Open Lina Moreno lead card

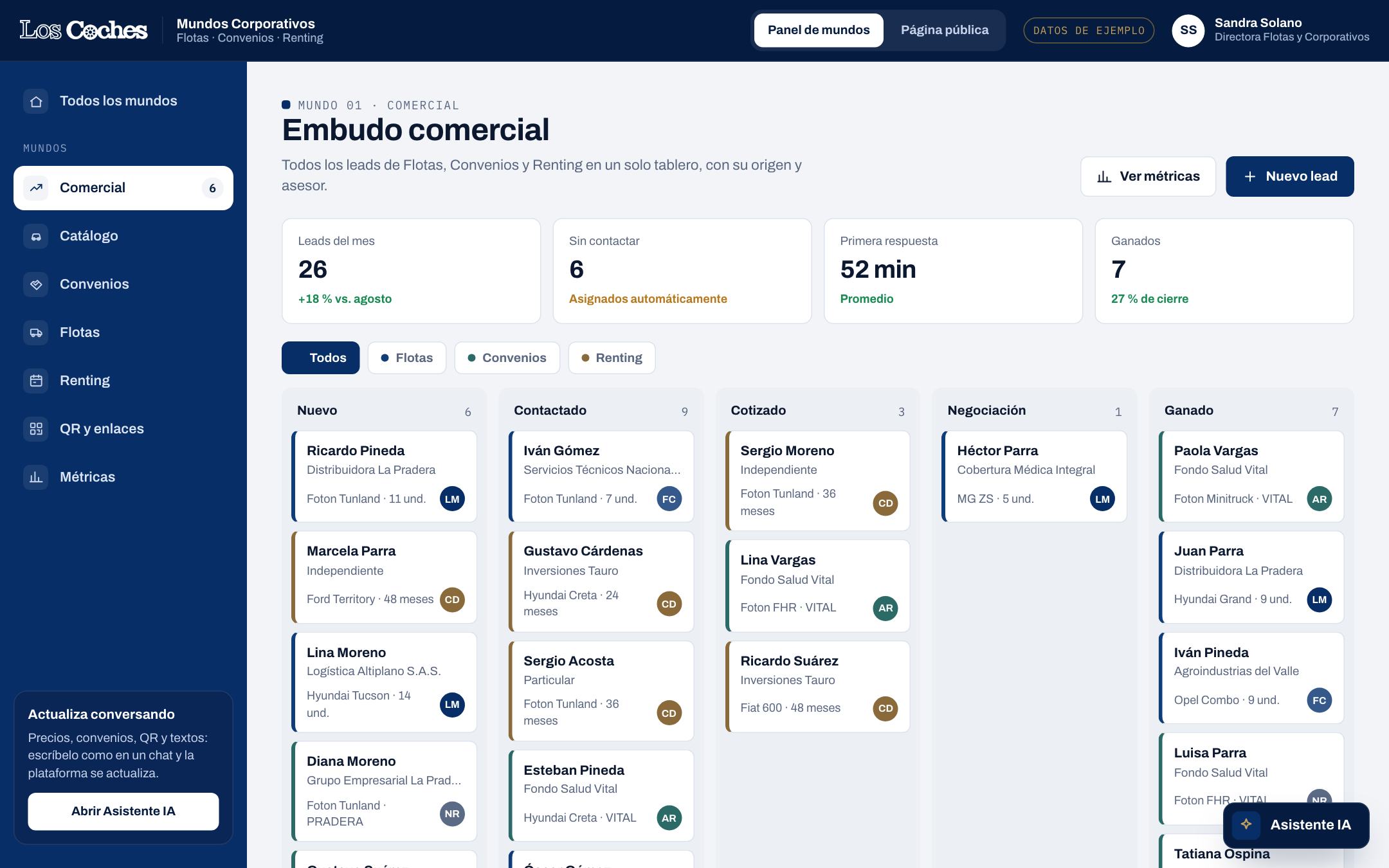tap(385, 682)
